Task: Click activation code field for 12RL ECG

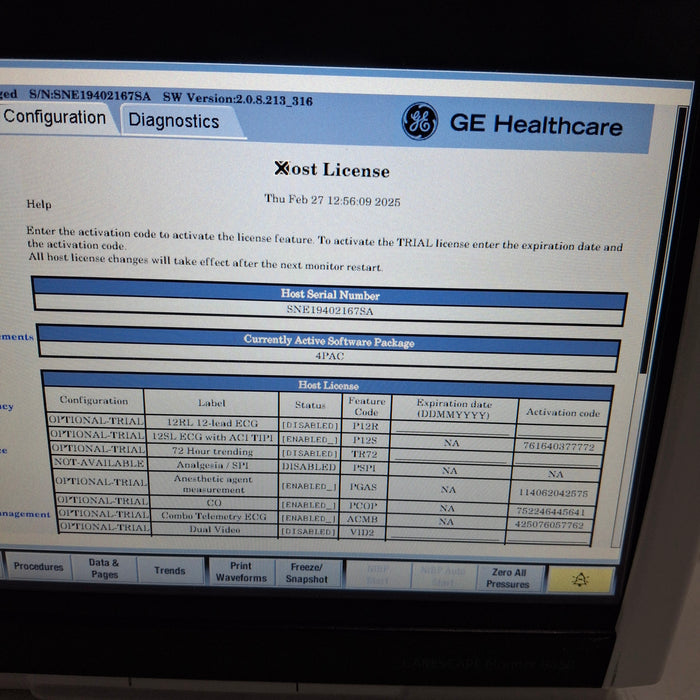Action: coord(561,431)
